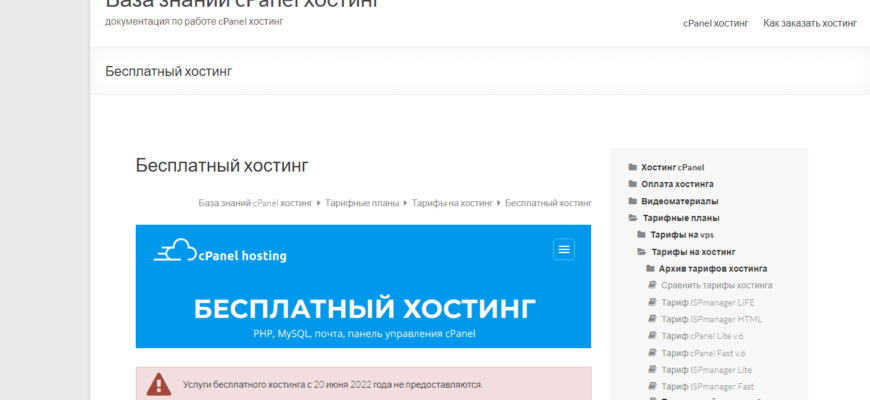Click the folder icon beside Оплата хостинга
This screenshot has height=400, width=870.
[633, 184]
